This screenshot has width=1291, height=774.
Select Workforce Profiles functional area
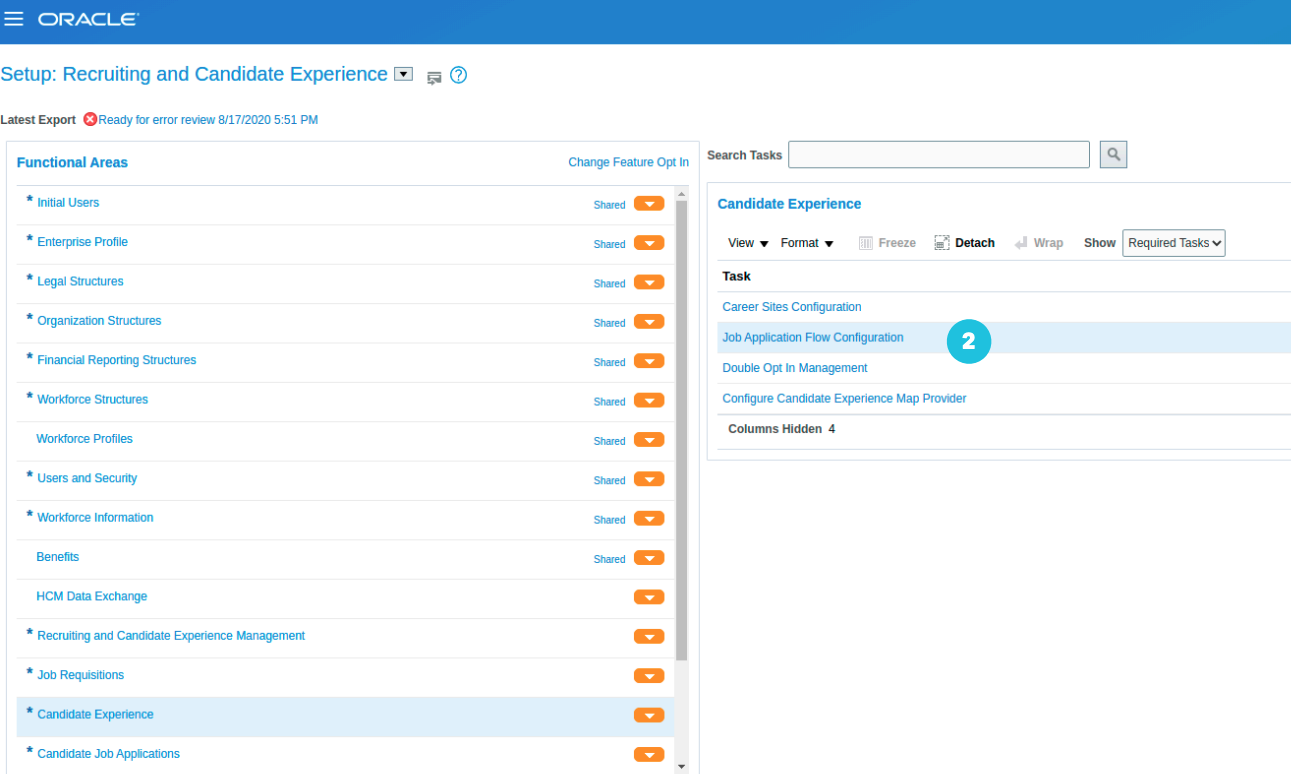tap(84, 439)
